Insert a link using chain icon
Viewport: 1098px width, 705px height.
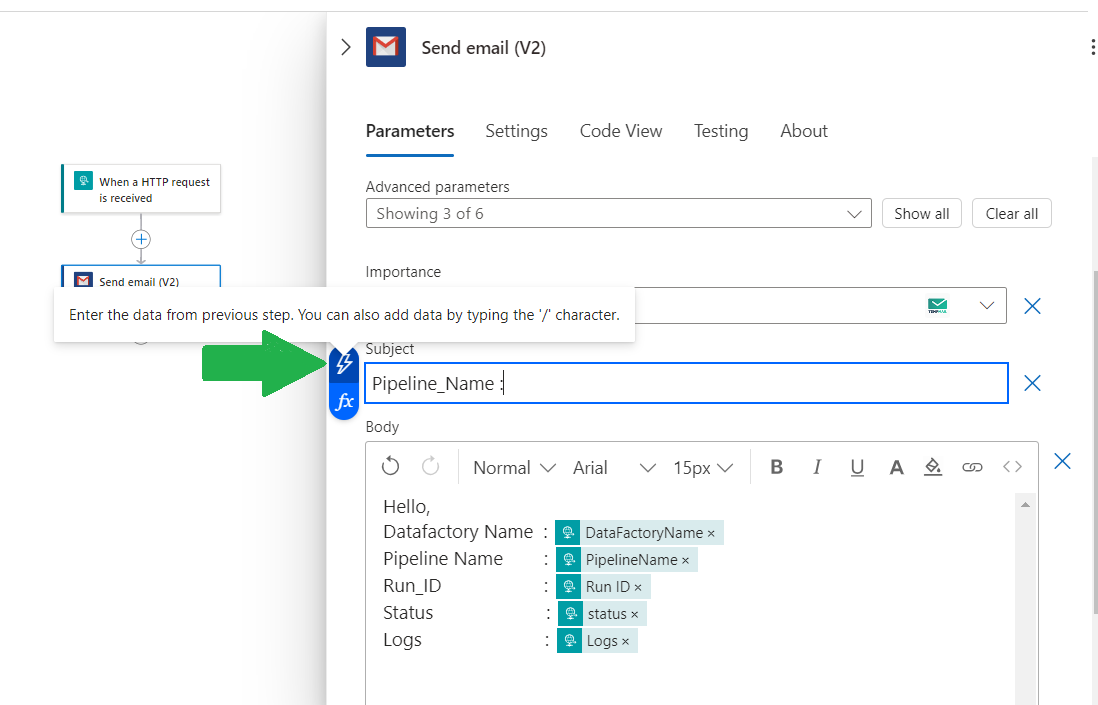pos(972,467)
